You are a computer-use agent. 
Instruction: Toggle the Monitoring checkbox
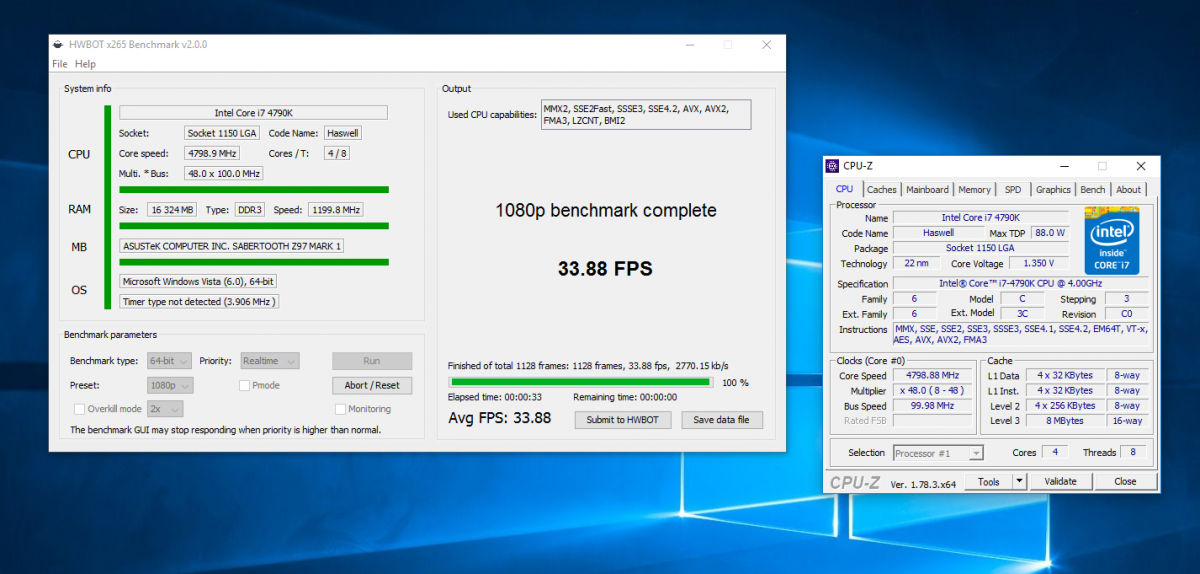coord(340,409)
